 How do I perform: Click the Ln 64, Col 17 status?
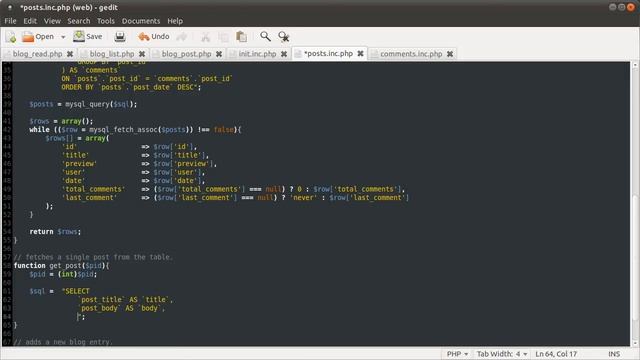pyautogui.click(x=556, y=354)
